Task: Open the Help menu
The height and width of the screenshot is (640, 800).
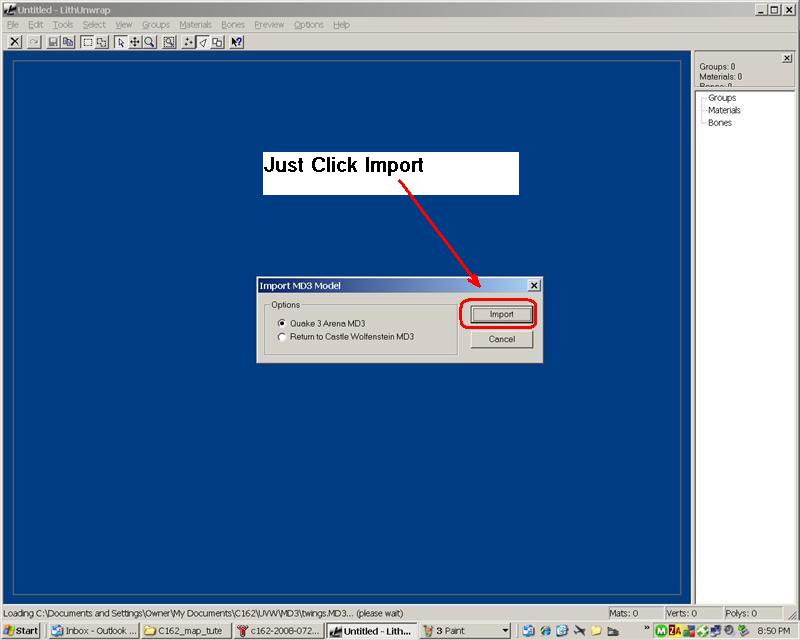Action: click(x=341, y=24)
